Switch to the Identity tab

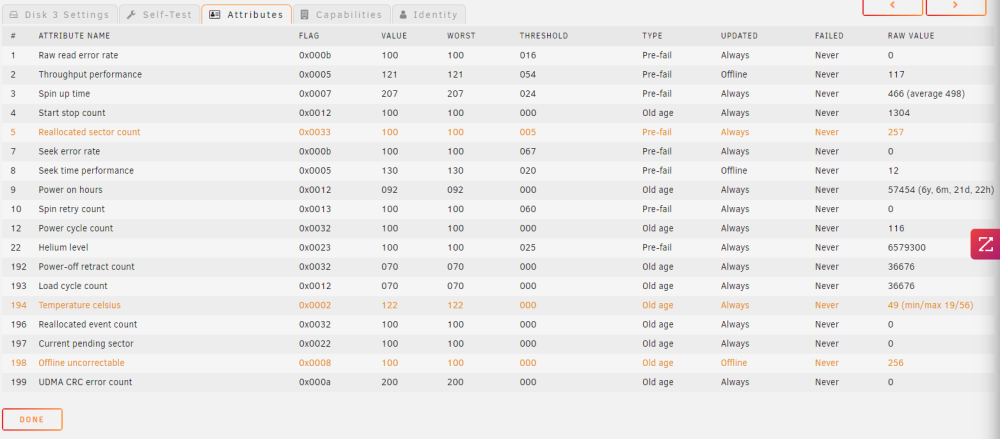(429, 14)
